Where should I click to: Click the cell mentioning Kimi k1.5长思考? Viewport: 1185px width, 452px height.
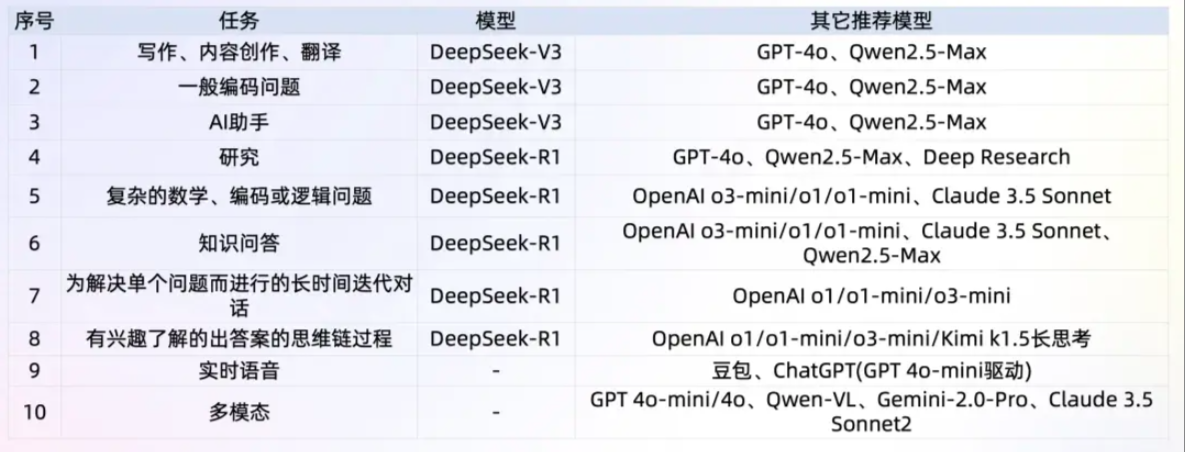point(871,339)
